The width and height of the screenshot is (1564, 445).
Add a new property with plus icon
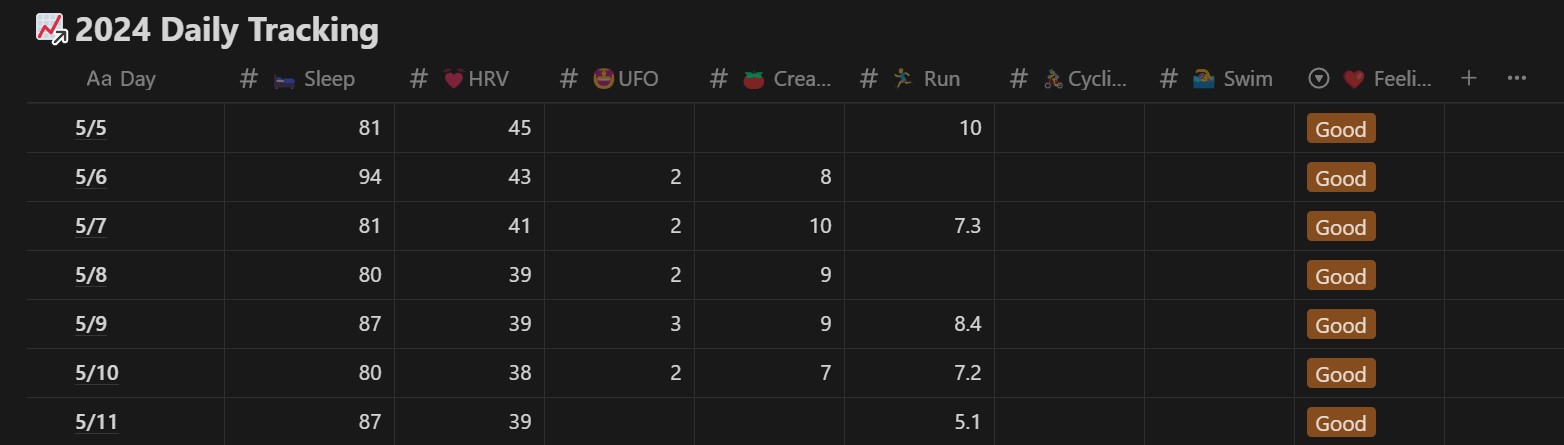coord(1468,78)
